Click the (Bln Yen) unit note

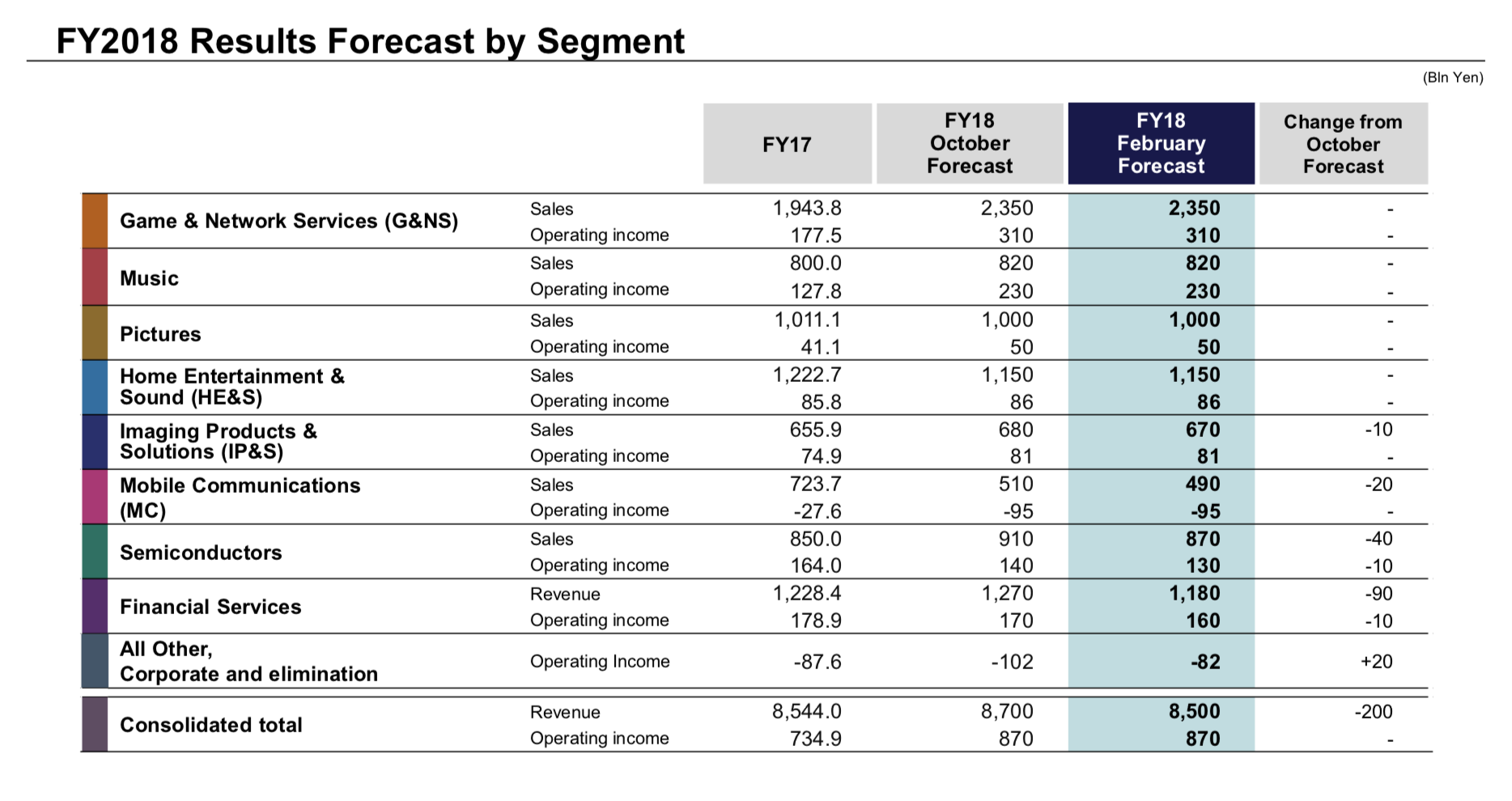[x=1453, y=78]
